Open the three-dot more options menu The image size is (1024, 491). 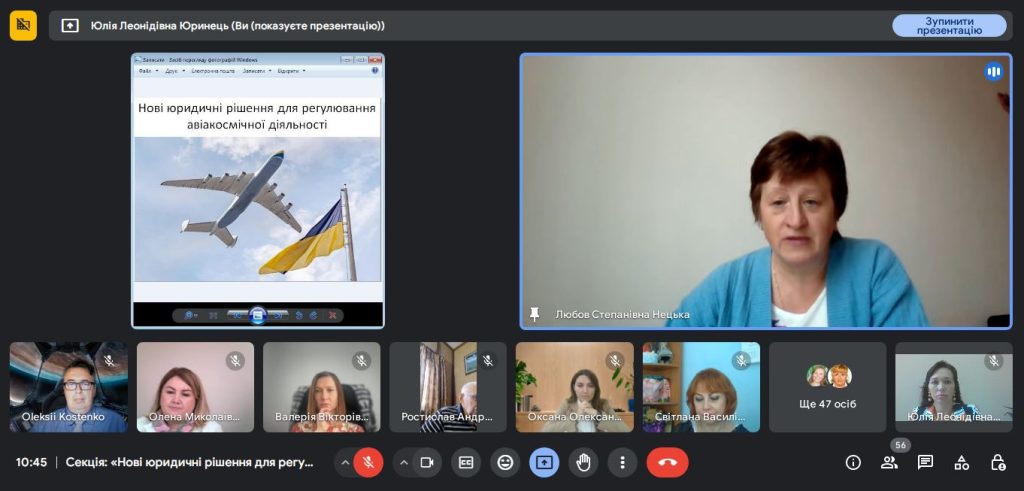[x=622, y=462]
